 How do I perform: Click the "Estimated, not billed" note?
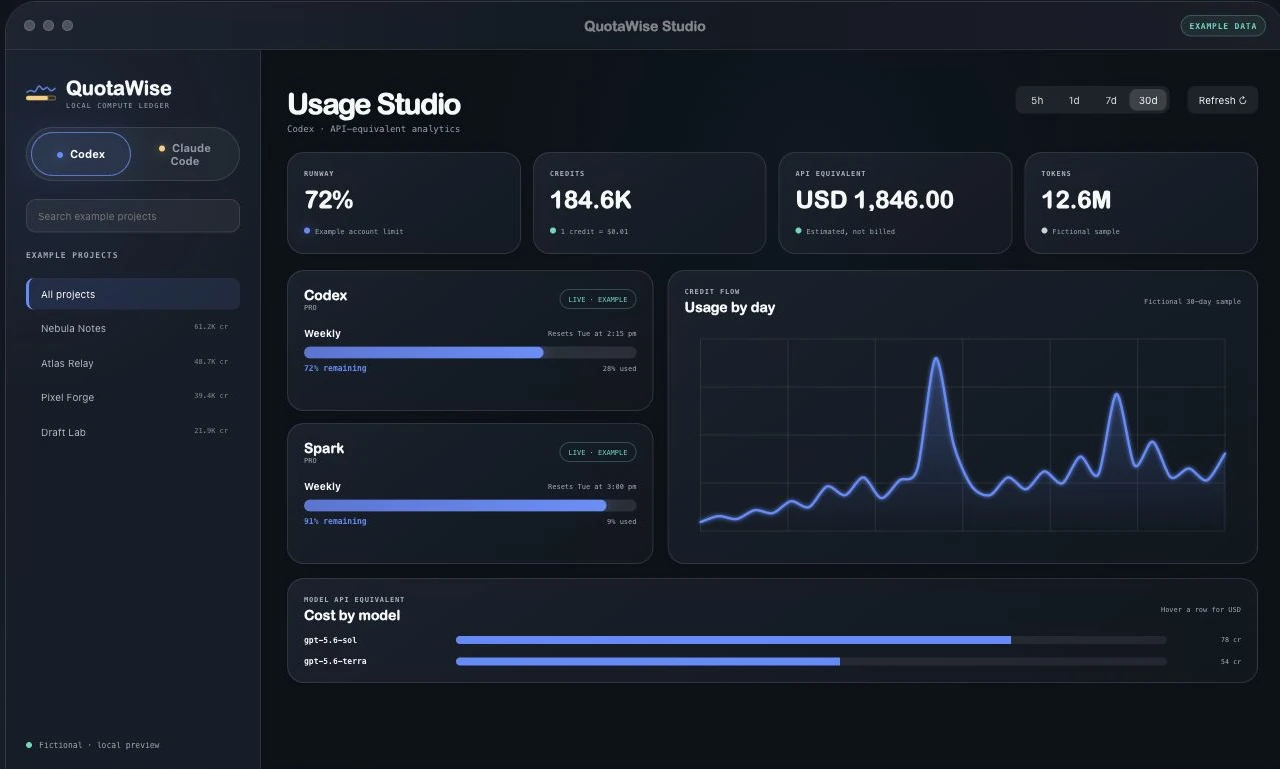pos(851,232)
